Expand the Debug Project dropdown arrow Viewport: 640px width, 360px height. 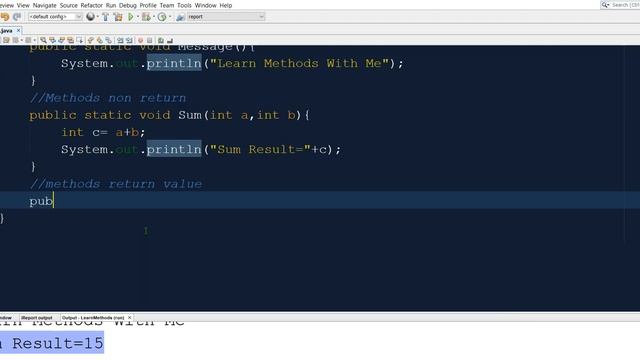pos(153,17)
